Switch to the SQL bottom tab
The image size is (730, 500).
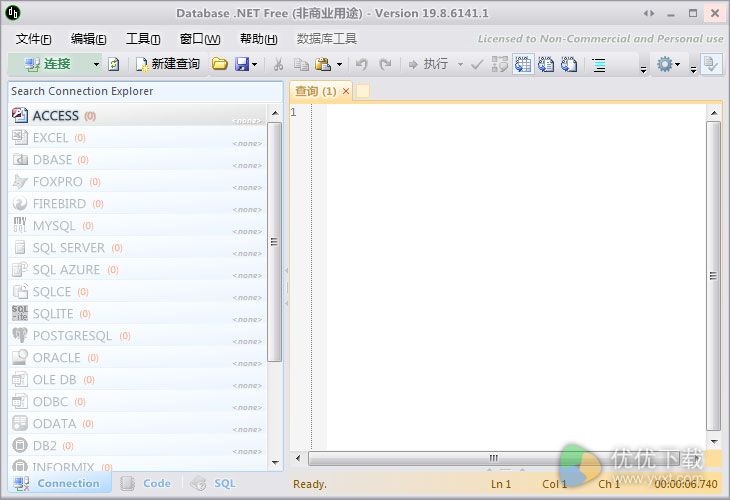pos(213,484)
